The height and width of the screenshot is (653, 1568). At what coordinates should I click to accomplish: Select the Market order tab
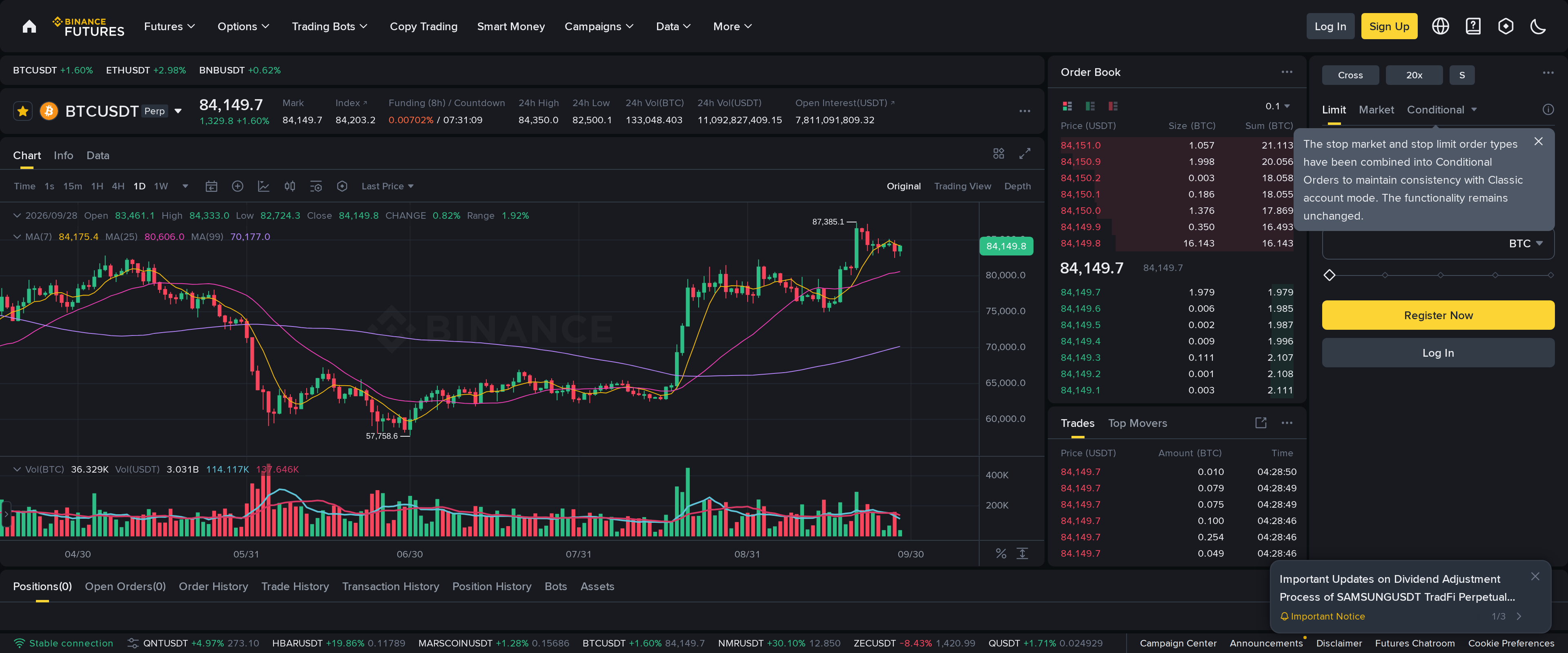(1376, 109)
